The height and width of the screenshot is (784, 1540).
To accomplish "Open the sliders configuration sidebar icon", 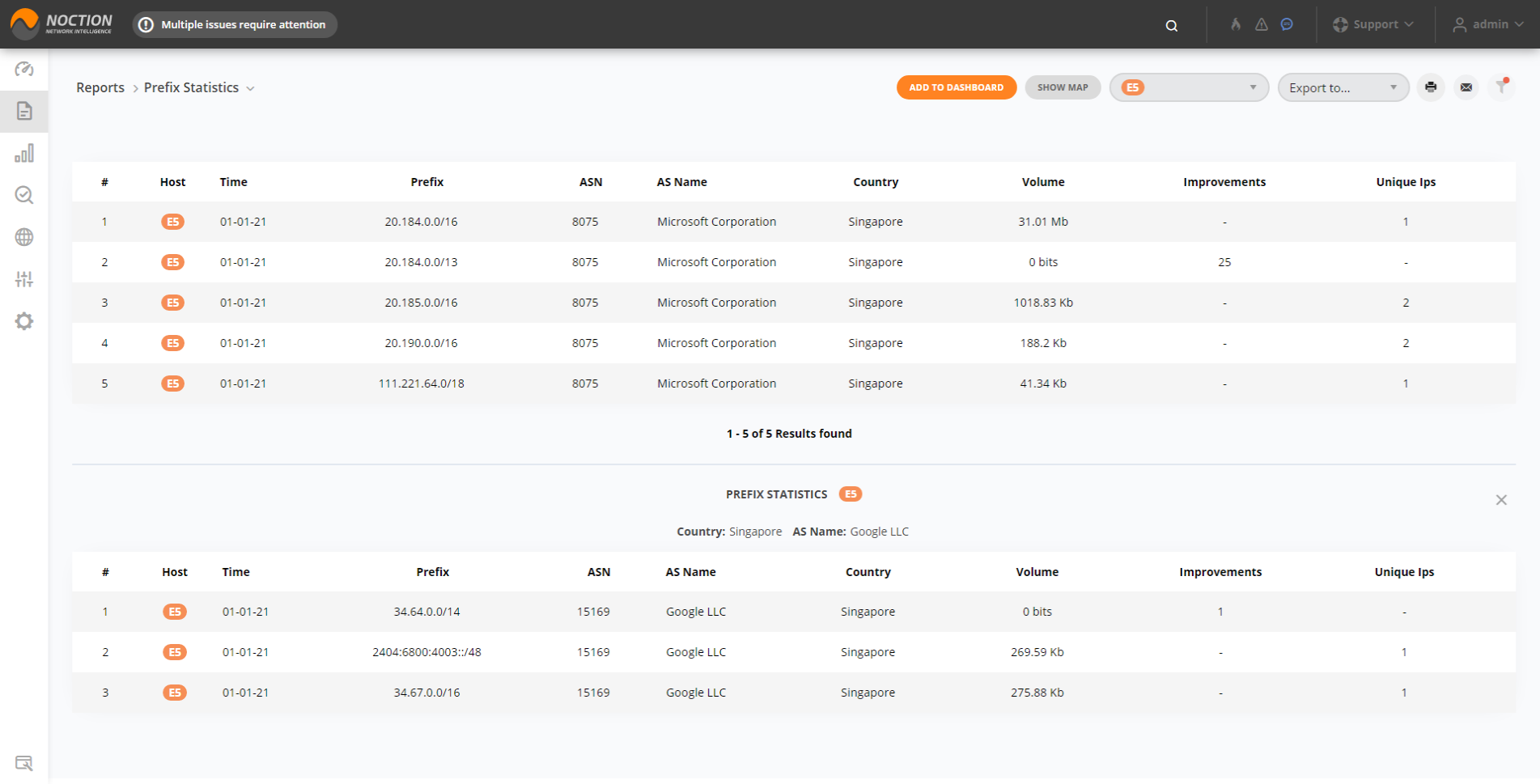I will pos(24,279).
